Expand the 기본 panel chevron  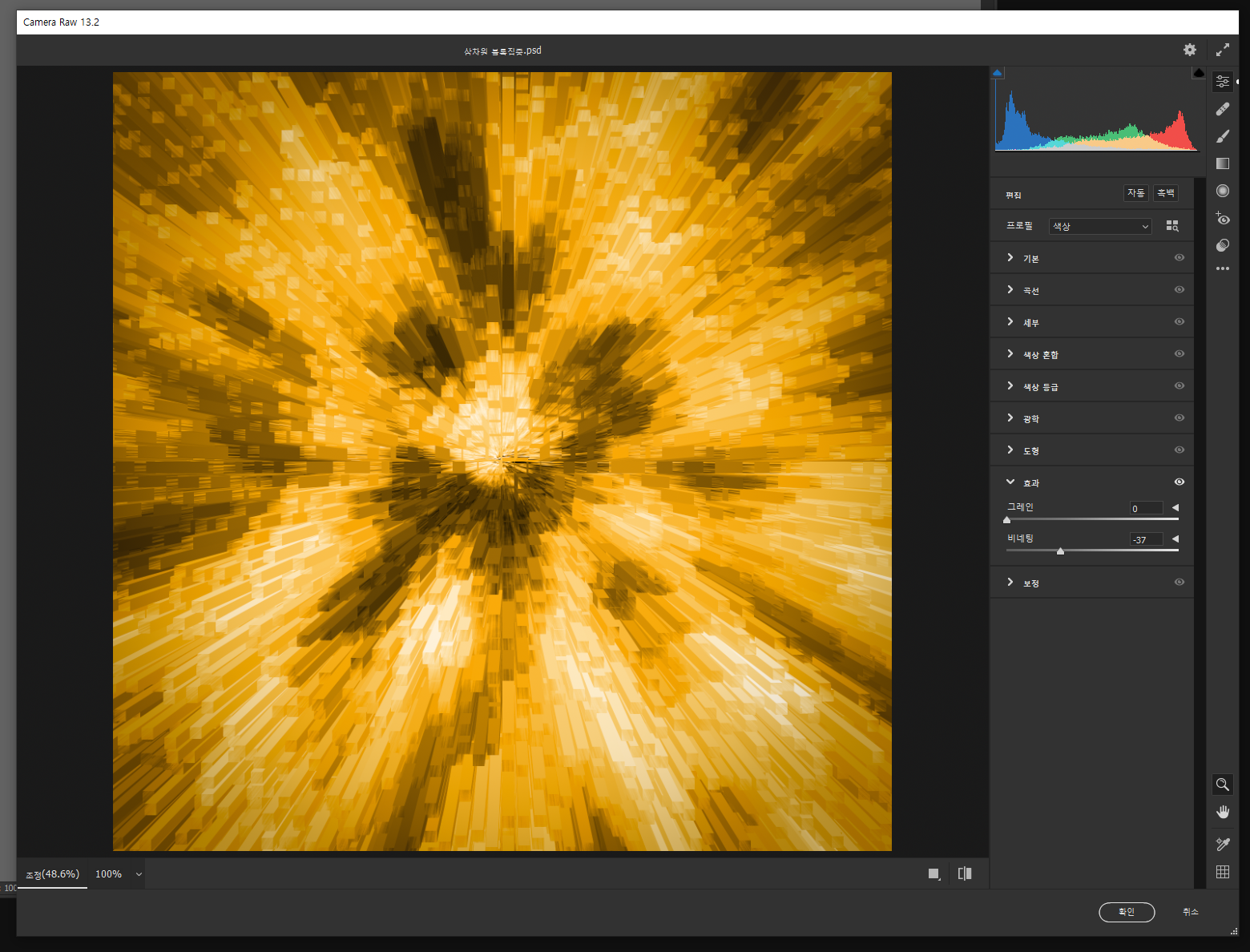[1010, 257]
